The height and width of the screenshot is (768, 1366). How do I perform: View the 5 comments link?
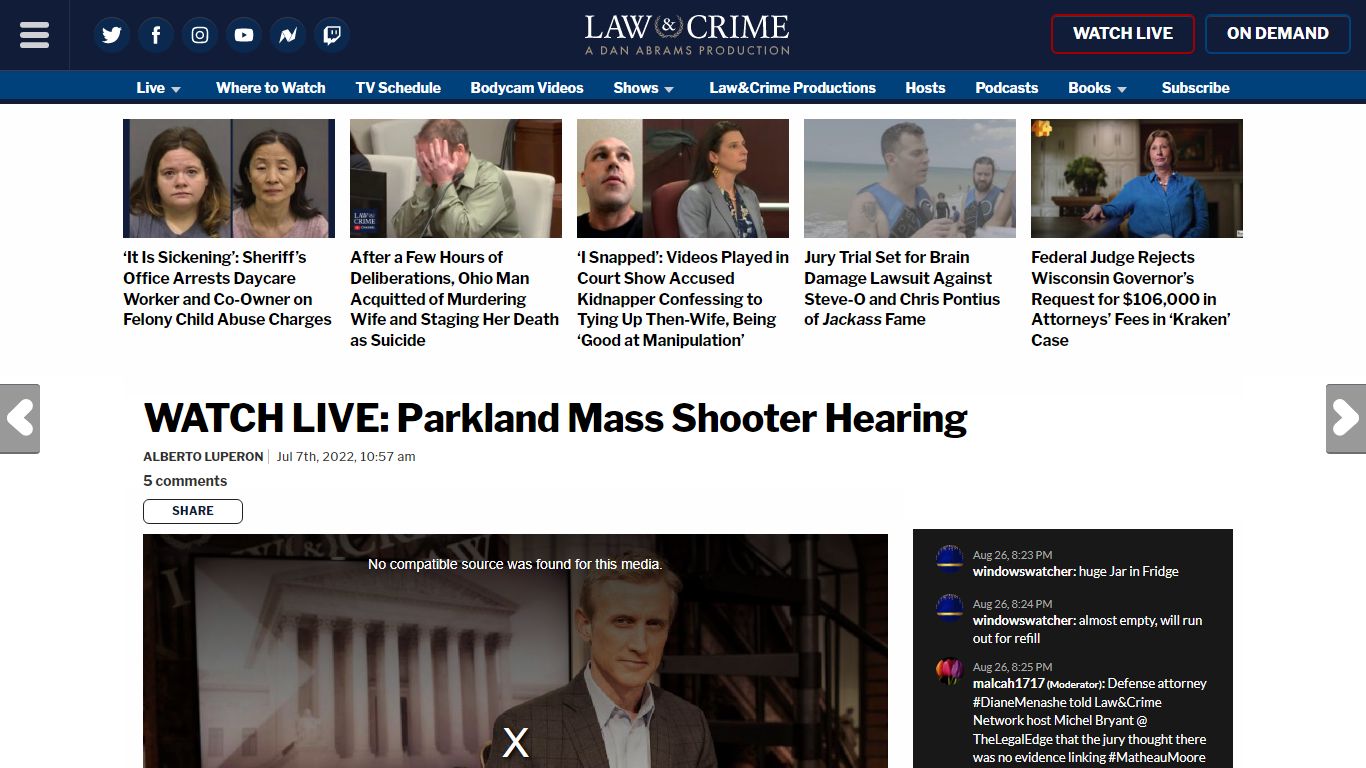[x=185, y=481]
